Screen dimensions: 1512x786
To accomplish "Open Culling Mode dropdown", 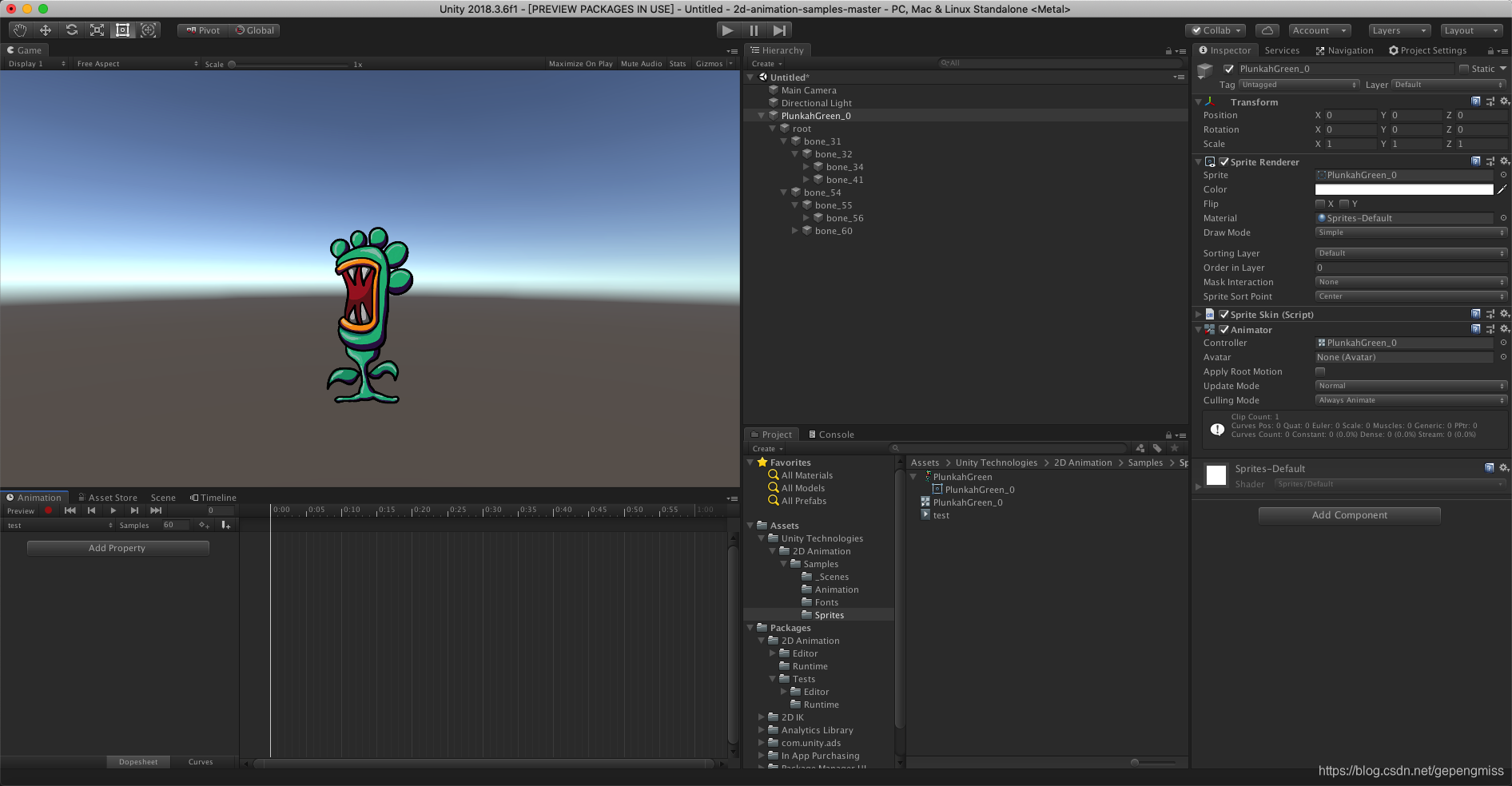I will coord(1411,400).
